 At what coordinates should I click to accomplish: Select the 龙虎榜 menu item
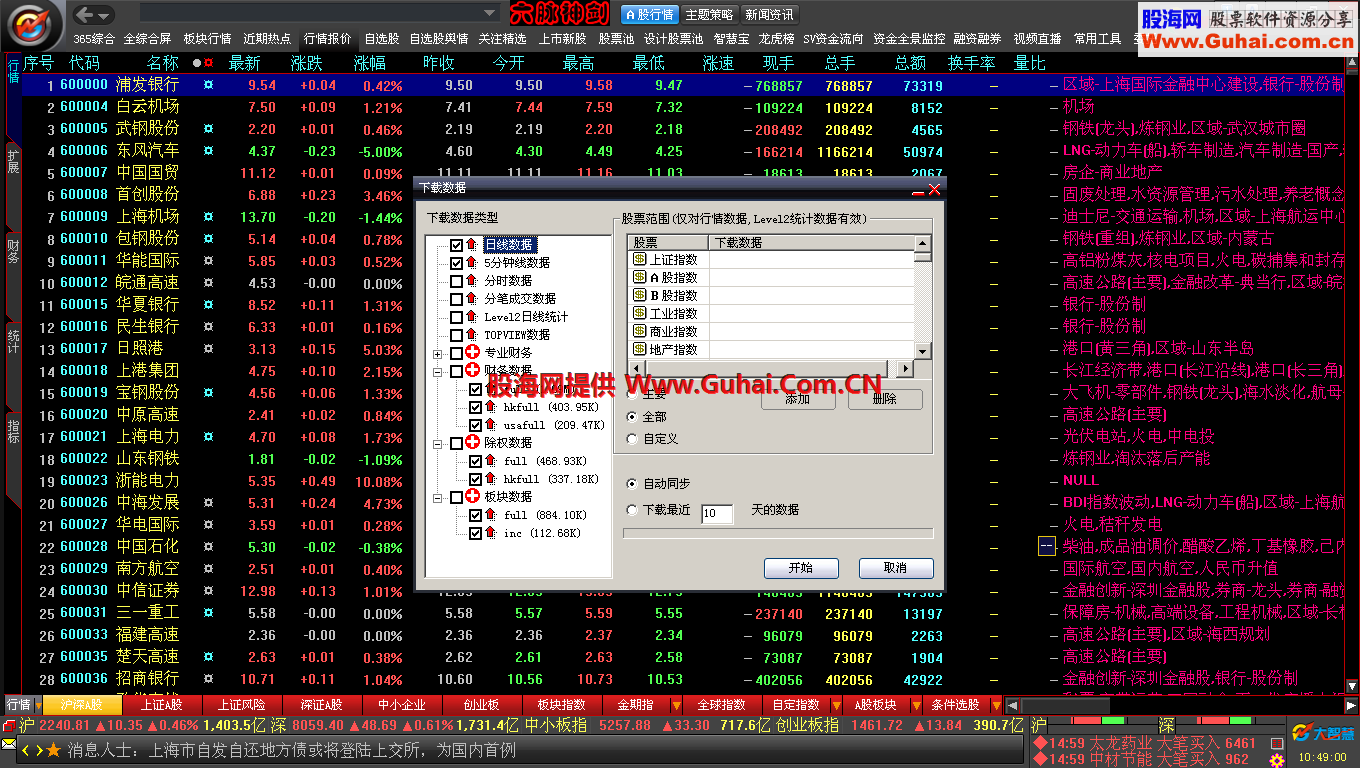coord(777,39)
